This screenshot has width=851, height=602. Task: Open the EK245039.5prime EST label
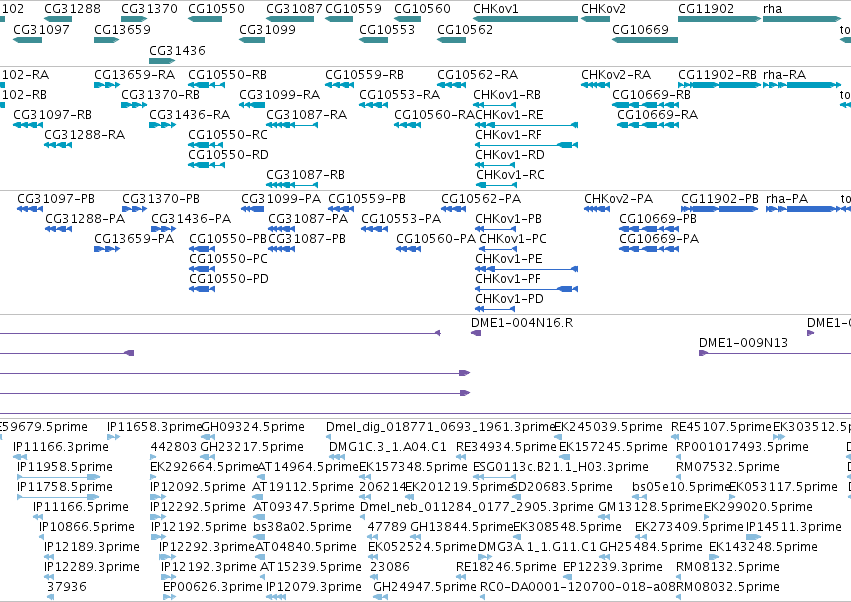608,427
